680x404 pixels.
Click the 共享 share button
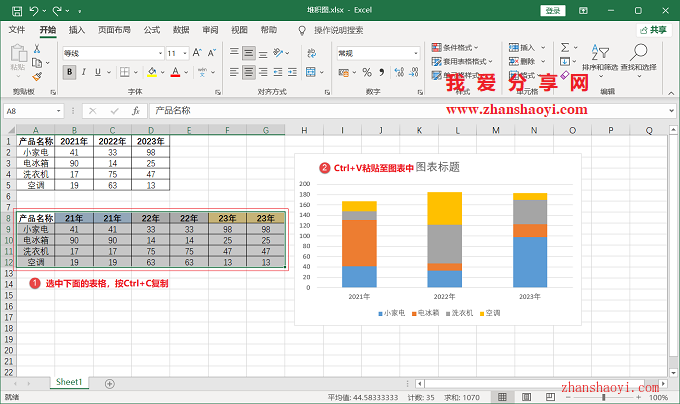(x=654, y=30)
